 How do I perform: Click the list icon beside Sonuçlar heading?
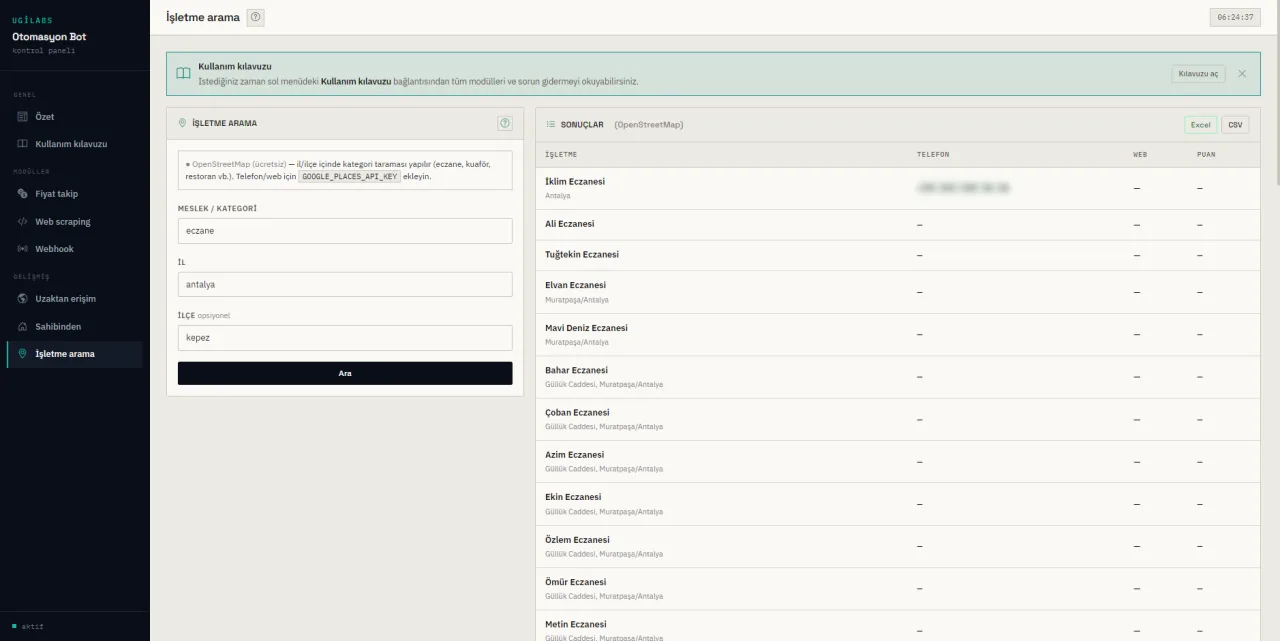(550, 125)
